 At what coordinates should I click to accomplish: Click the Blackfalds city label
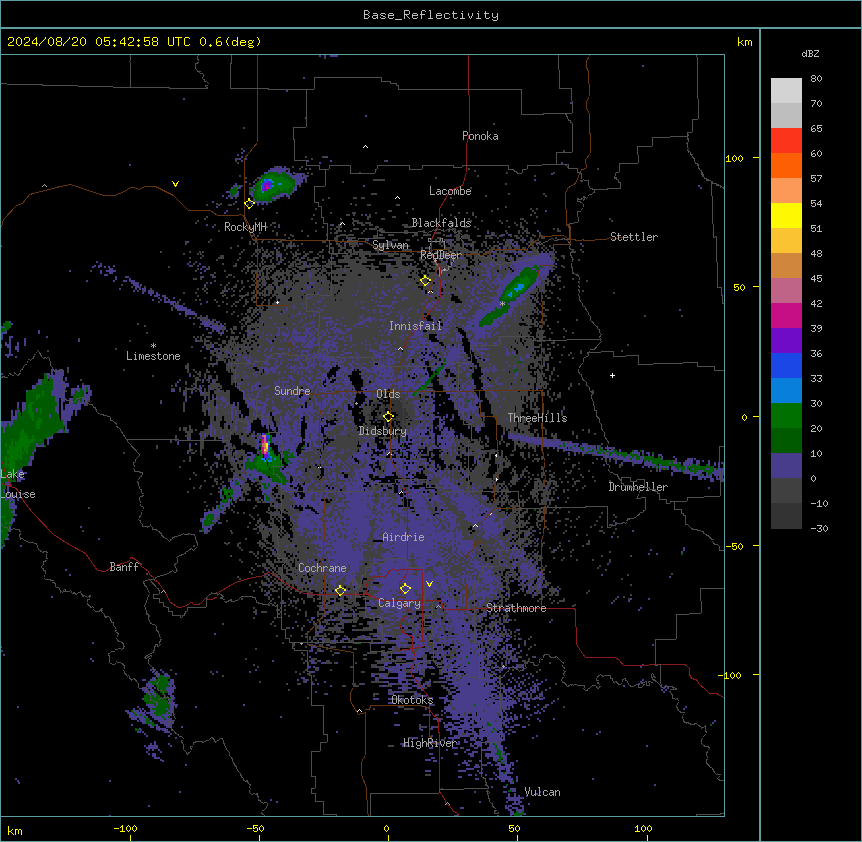click(441, 223)
